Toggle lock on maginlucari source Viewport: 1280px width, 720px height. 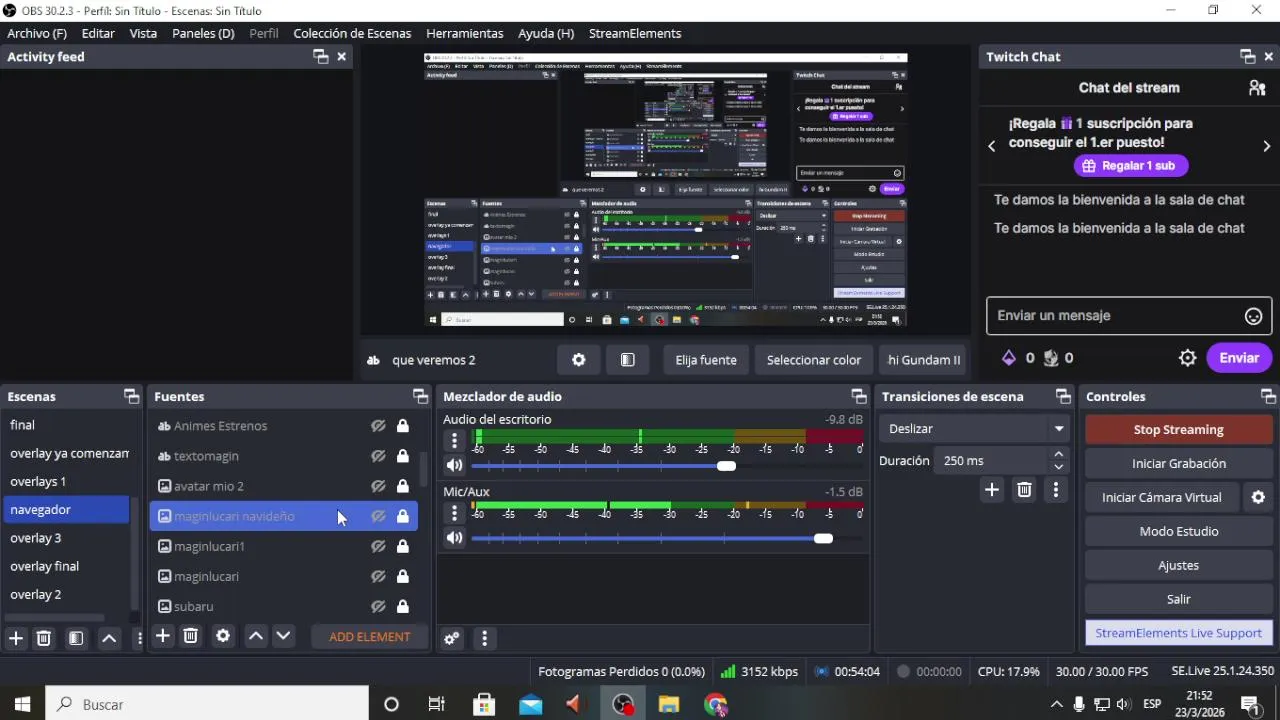point(402,576)
